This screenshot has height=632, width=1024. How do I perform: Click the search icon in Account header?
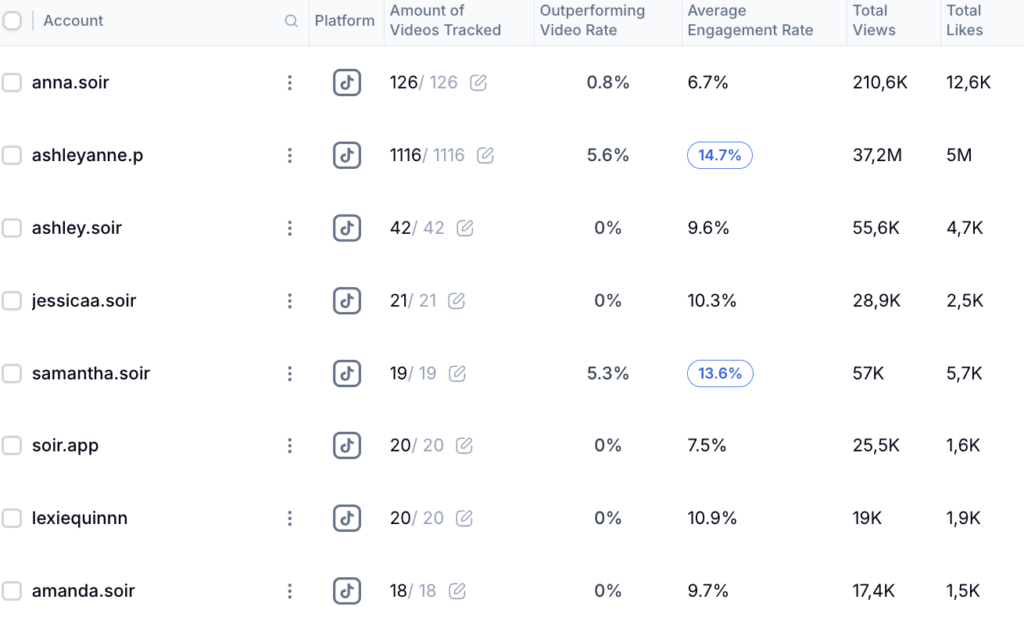point(291,21)
